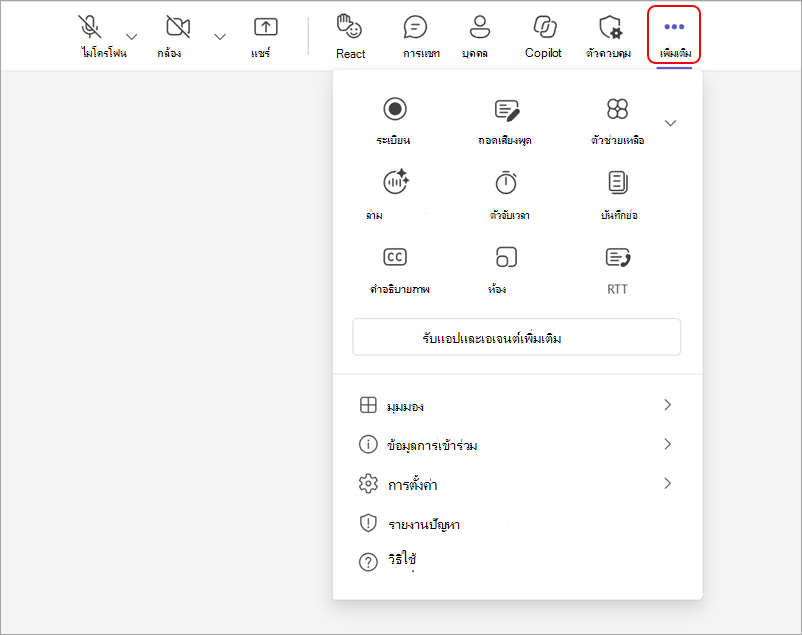Open the host controls (ตัวควบคุม) shield icon
The height and width of the screenshot is (635, 802).
(610, 27)
